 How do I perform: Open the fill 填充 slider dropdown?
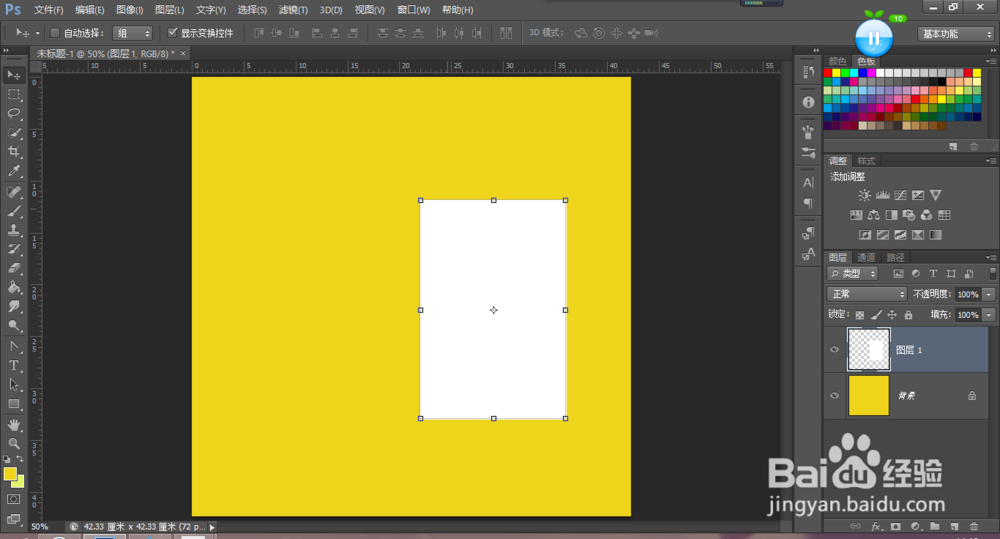pyautogui.click(x=989, y=314)
